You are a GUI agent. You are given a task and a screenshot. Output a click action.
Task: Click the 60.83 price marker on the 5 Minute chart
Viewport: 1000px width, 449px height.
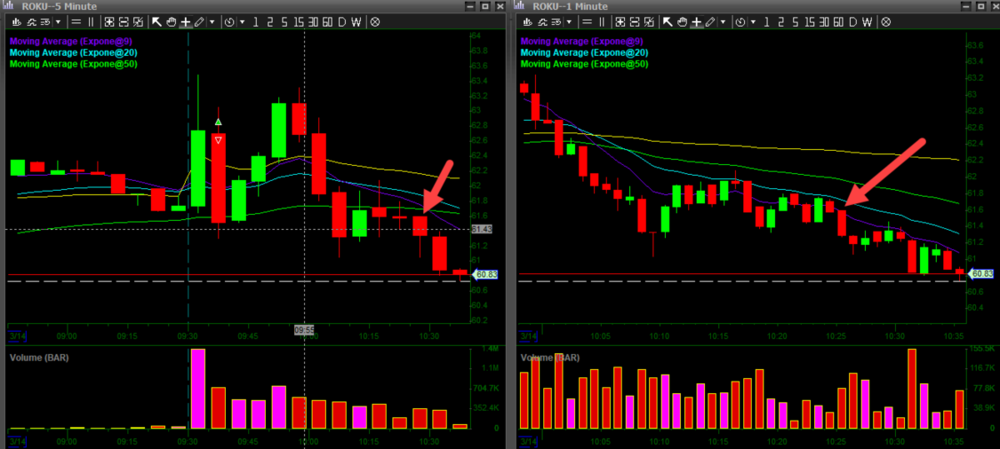click(484, 273)
